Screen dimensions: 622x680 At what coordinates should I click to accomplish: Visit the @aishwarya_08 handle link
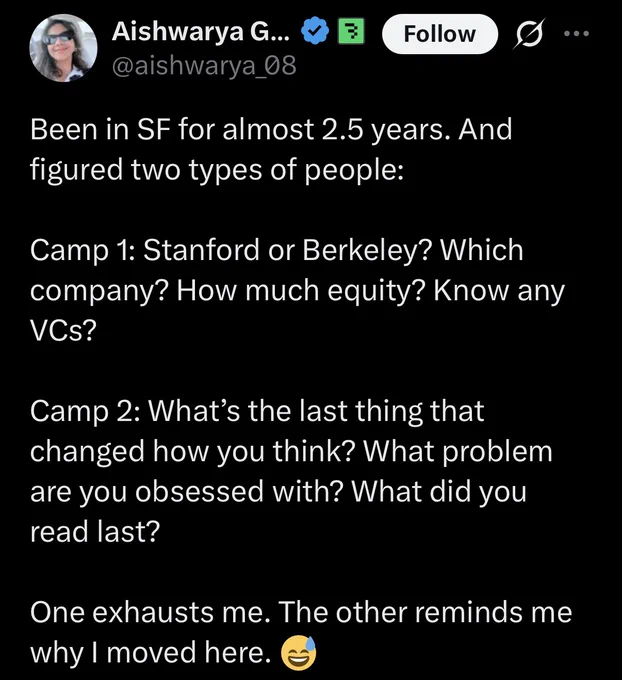pyautogui.click(x=204, y=65)
